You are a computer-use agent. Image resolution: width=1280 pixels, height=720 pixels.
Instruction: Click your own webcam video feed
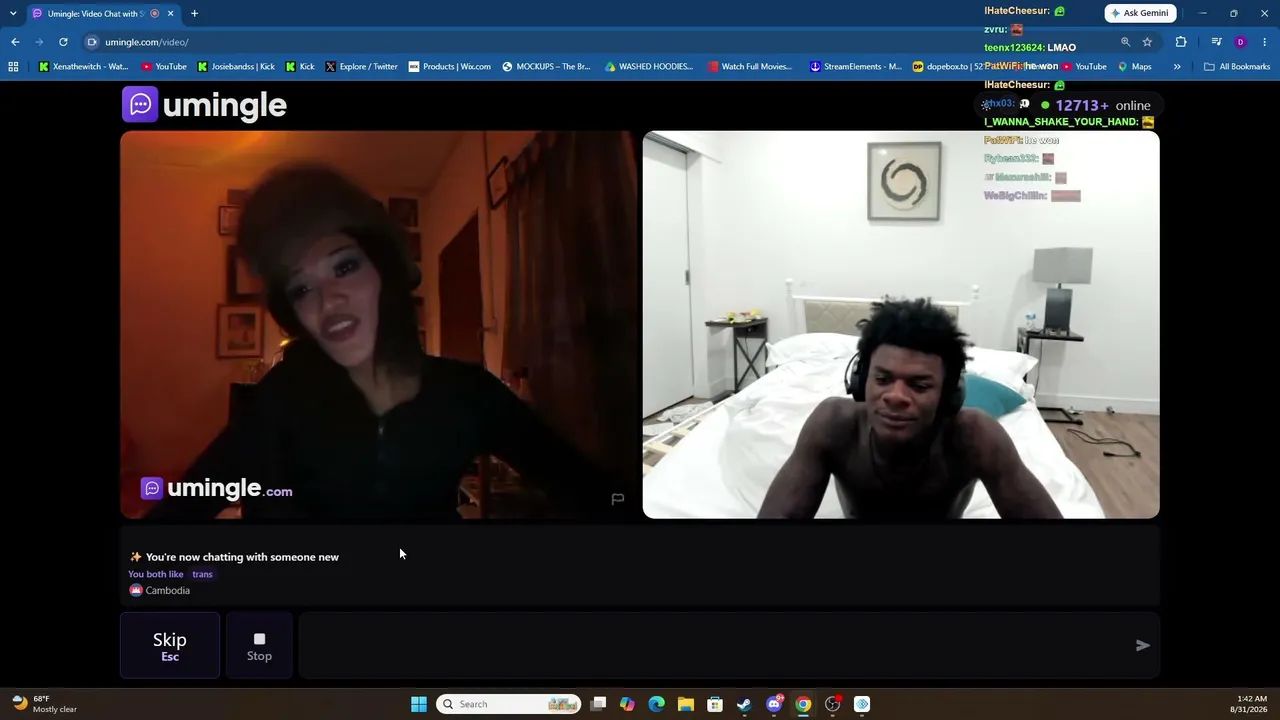[x=901, y=325]
